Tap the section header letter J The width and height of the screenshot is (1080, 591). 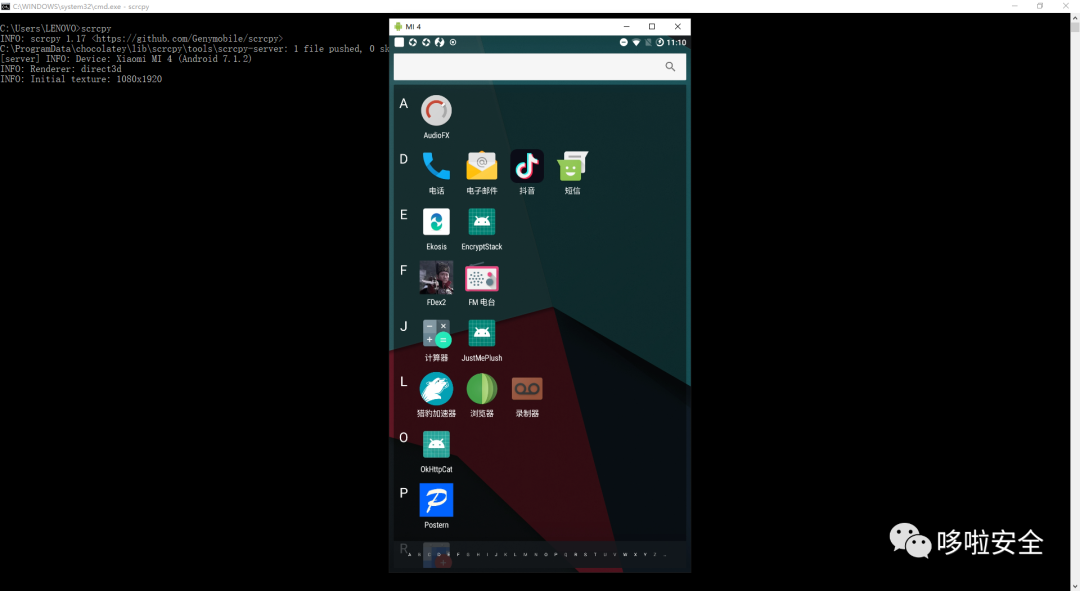click(404, 326)
